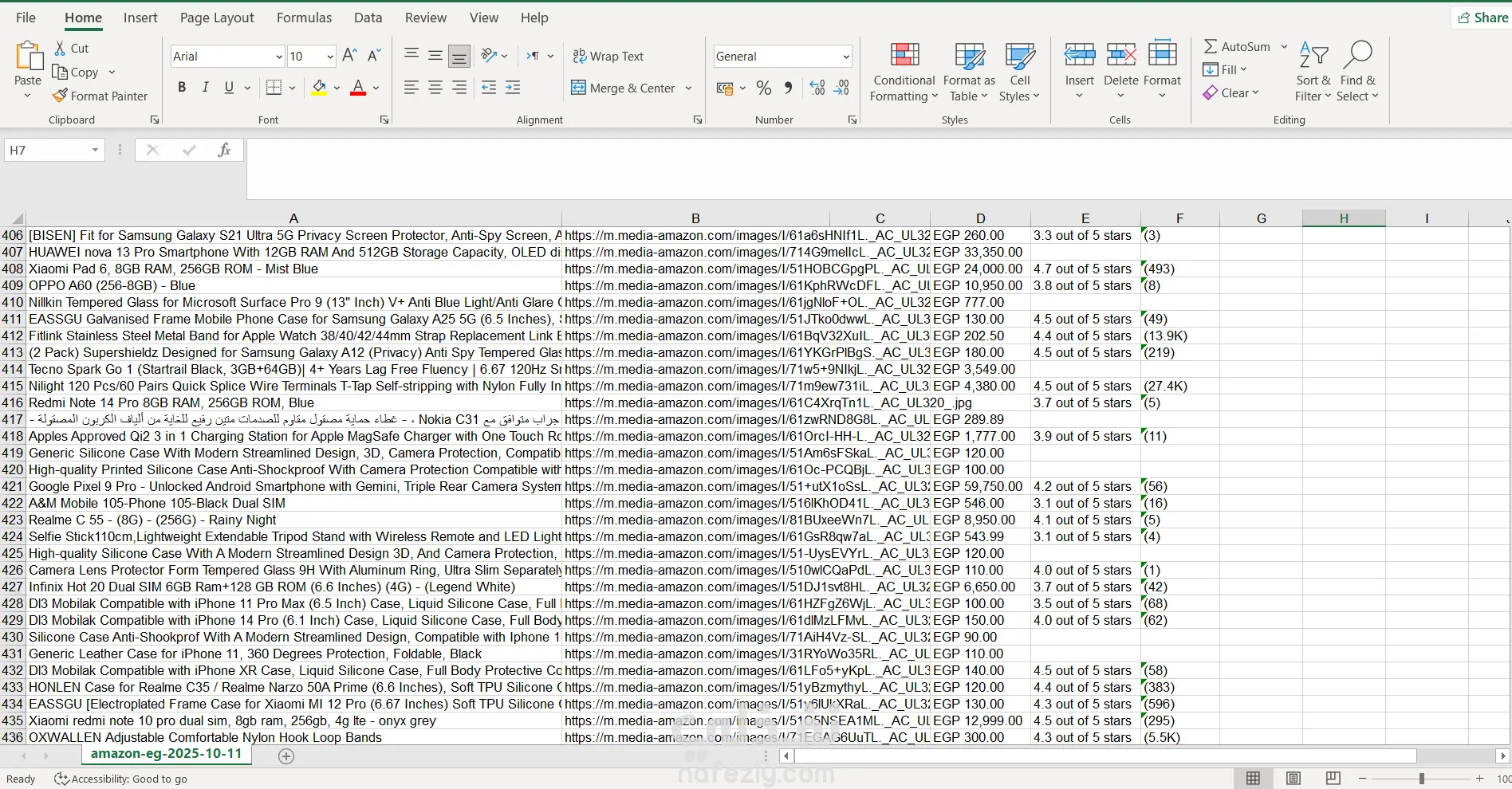
Task: Open the Accounting Number Format icon
Action: 725,88
